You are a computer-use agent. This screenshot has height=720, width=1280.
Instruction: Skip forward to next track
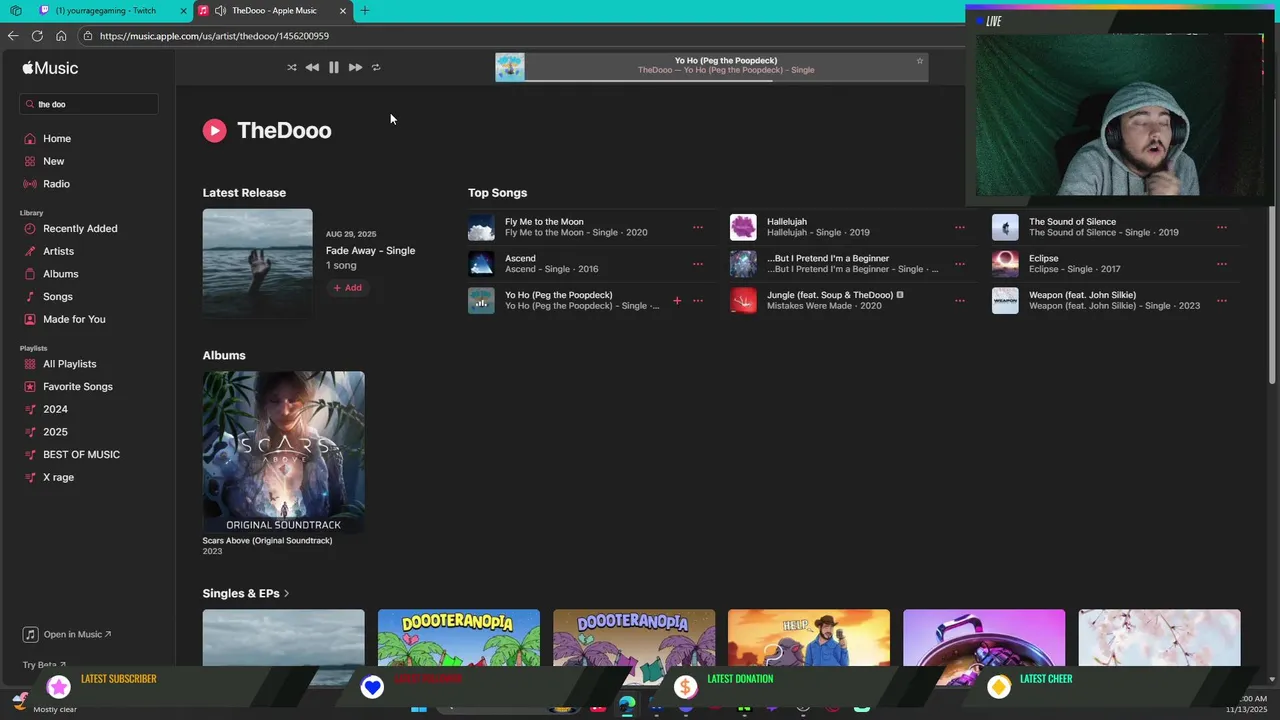[x=355, y=67]
